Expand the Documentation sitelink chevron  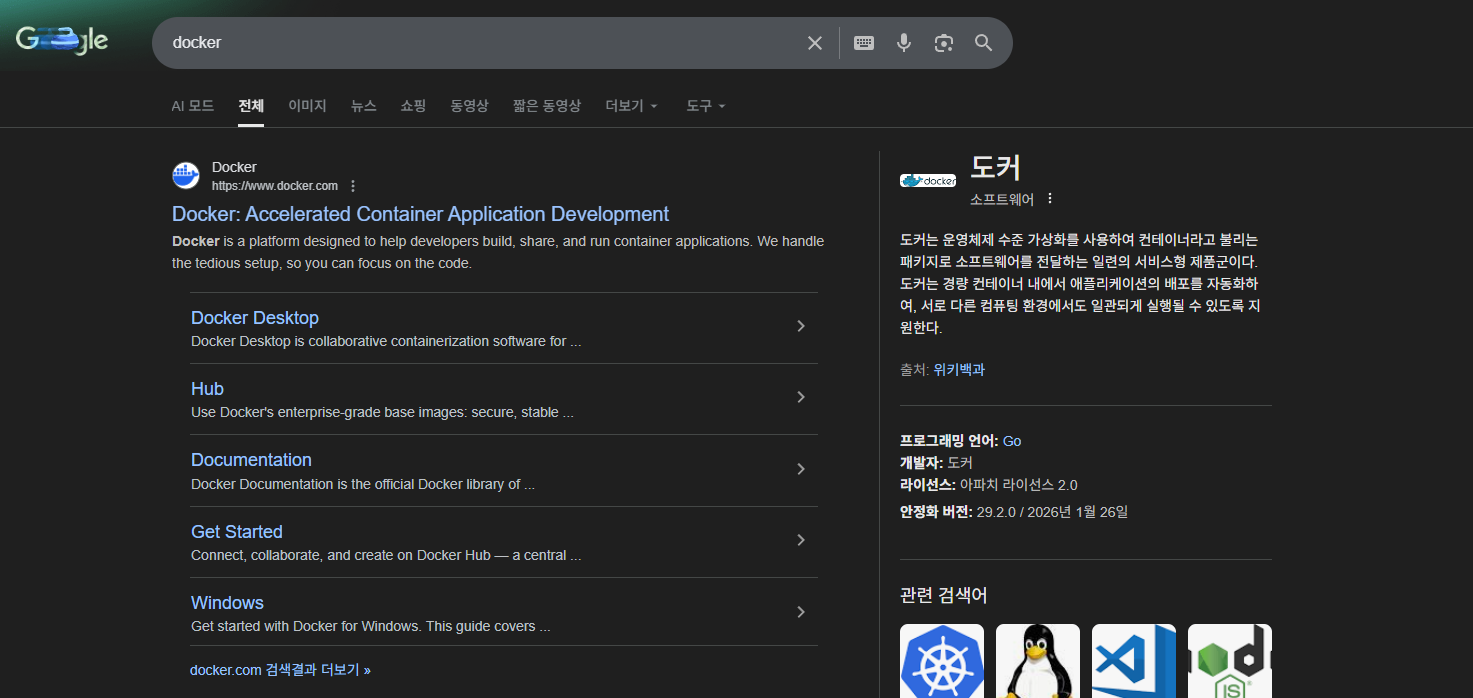801,469
